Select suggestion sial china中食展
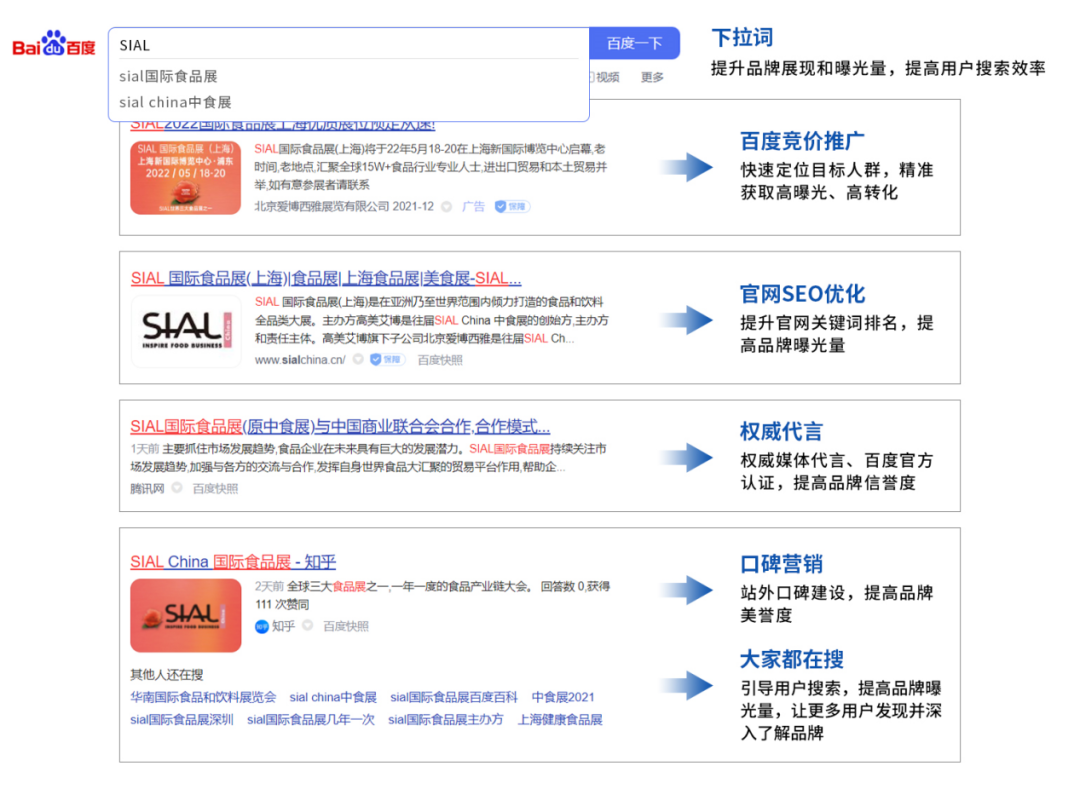The image size is (1080, 789). [175, 102]
